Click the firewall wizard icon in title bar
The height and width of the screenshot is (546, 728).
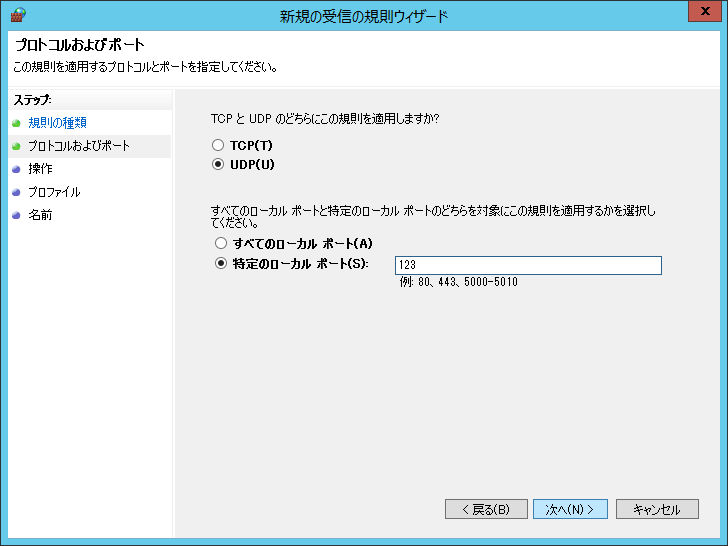tap(17, 15)
